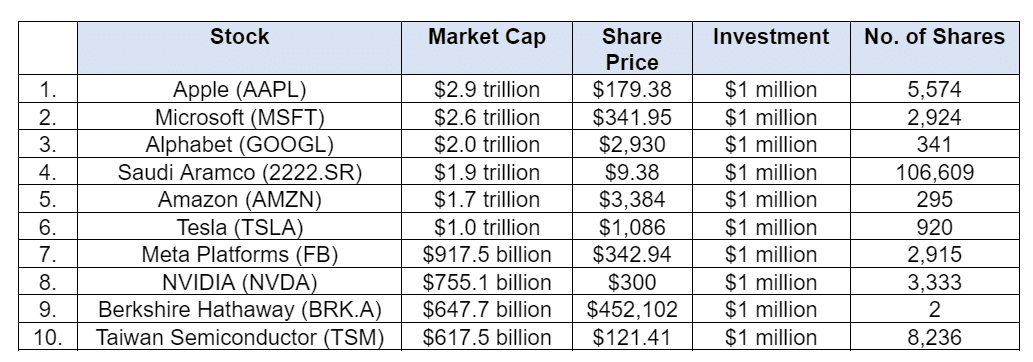
Task: Select the Apple (AAPL) cell
Action: pyautogui.click(x=239, y=89)
